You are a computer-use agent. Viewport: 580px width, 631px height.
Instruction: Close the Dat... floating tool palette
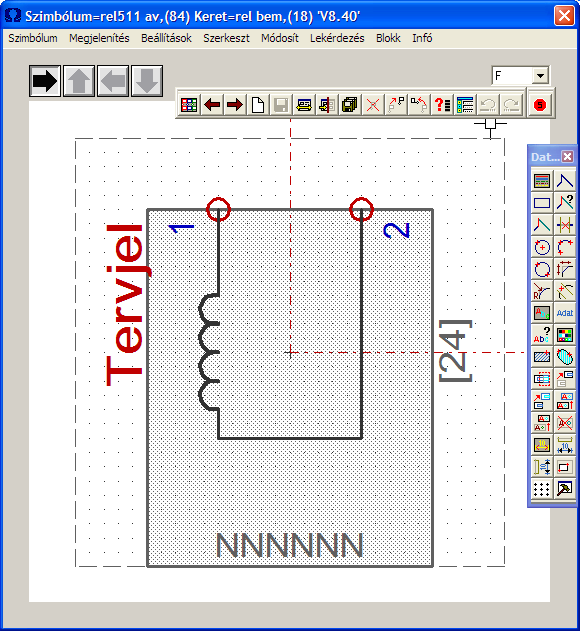[568, 157]
